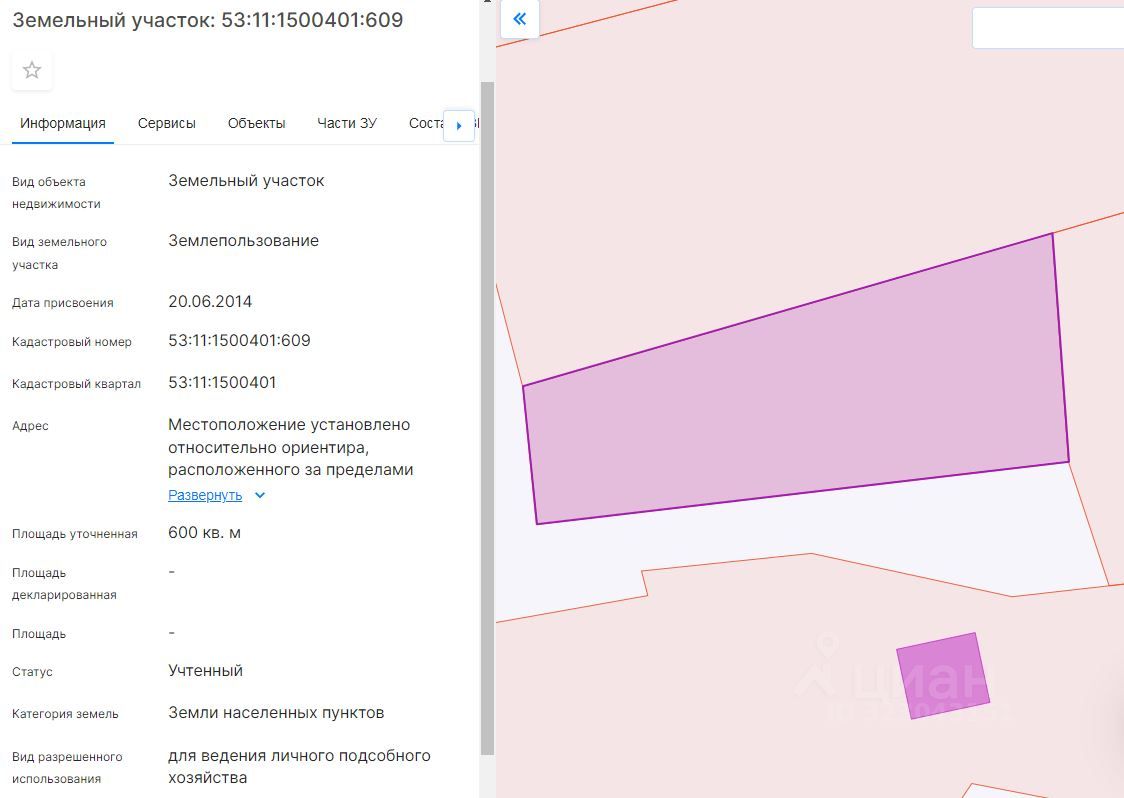Click chevron next to Развернуть
This screenshot has width=1124, height=798.
pos(260,495)
